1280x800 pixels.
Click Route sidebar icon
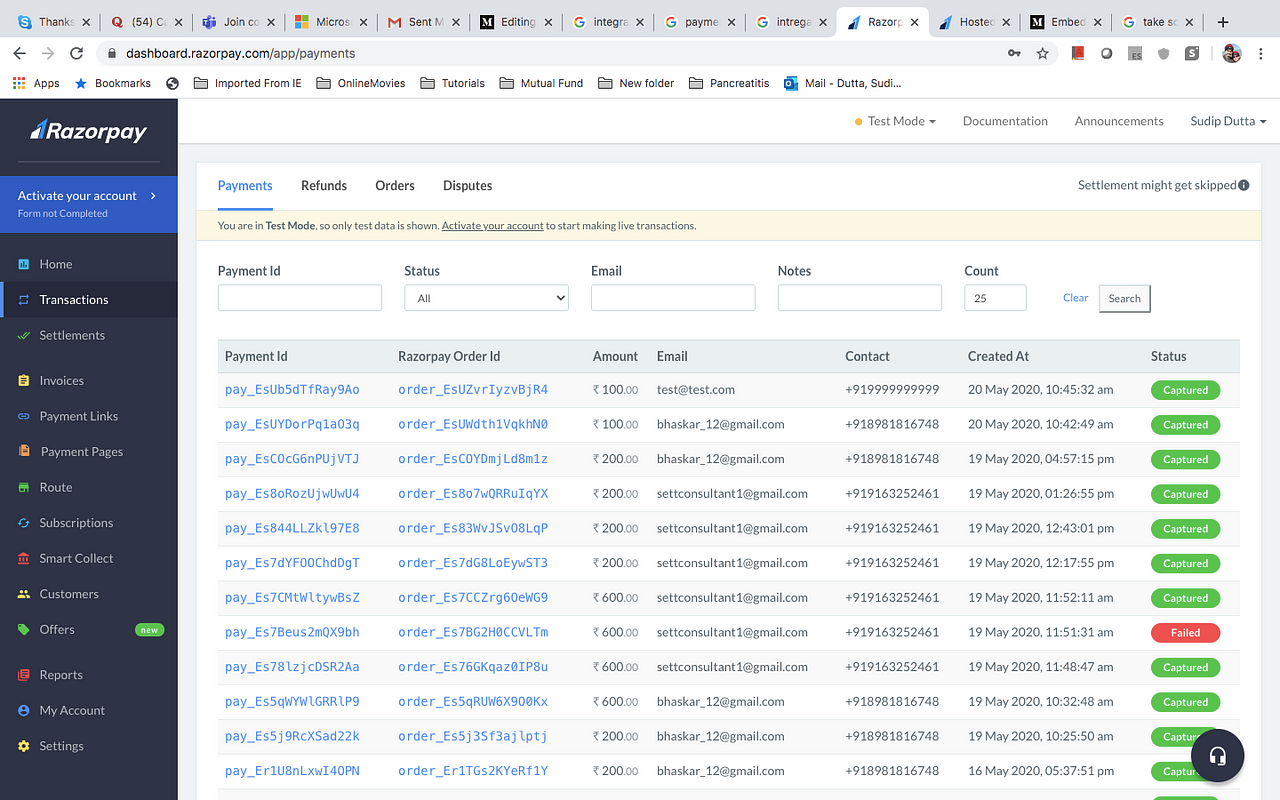tap(23, 487)
